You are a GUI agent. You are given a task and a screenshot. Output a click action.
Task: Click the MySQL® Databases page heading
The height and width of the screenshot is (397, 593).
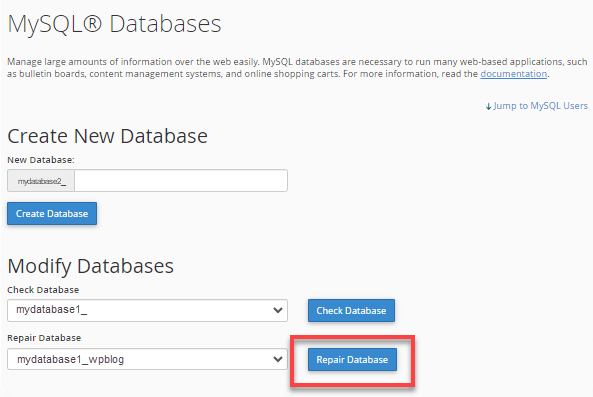(x=114, y=24)
